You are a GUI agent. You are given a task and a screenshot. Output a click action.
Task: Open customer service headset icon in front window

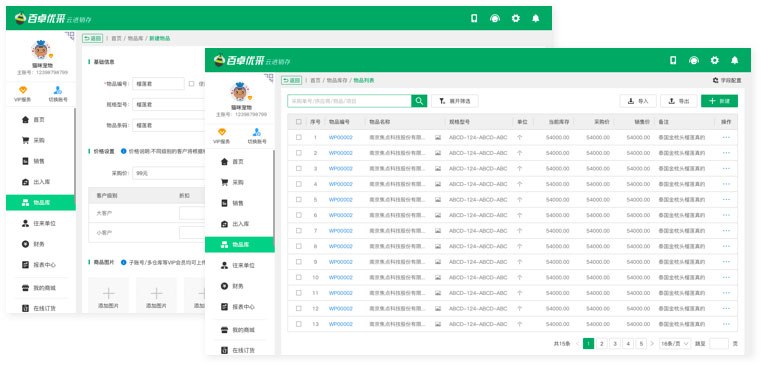click(694, 60)
